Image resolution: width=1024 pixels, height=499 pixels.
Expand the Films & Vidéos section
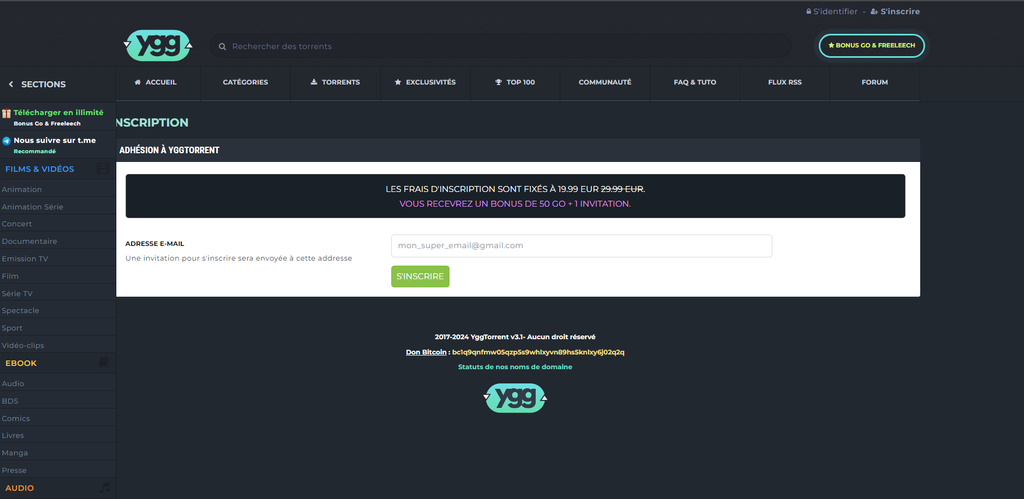point(57,169)
